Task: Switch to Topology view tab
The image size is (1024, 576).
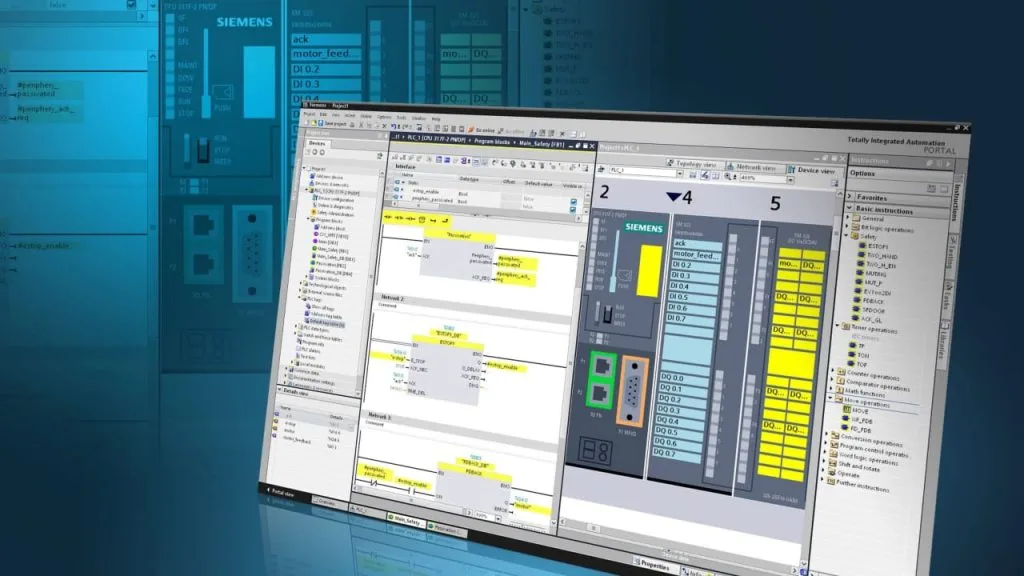Action: pos(695,164)
